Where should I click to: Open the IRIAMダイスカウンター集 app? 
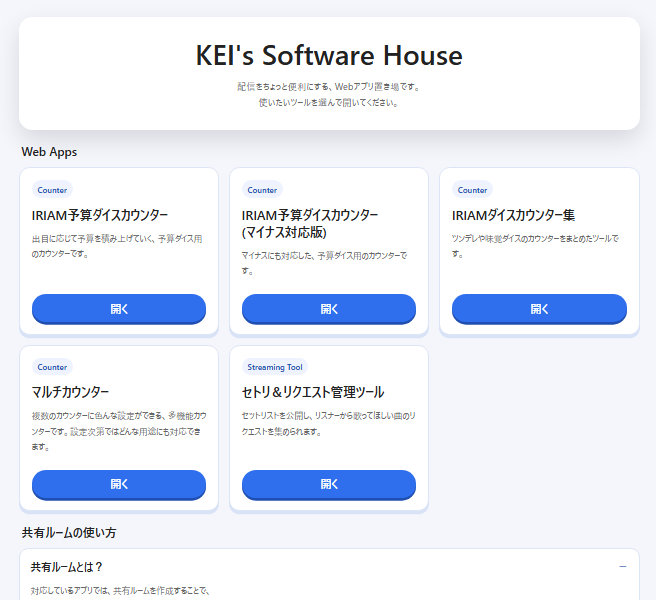(539, 309)
